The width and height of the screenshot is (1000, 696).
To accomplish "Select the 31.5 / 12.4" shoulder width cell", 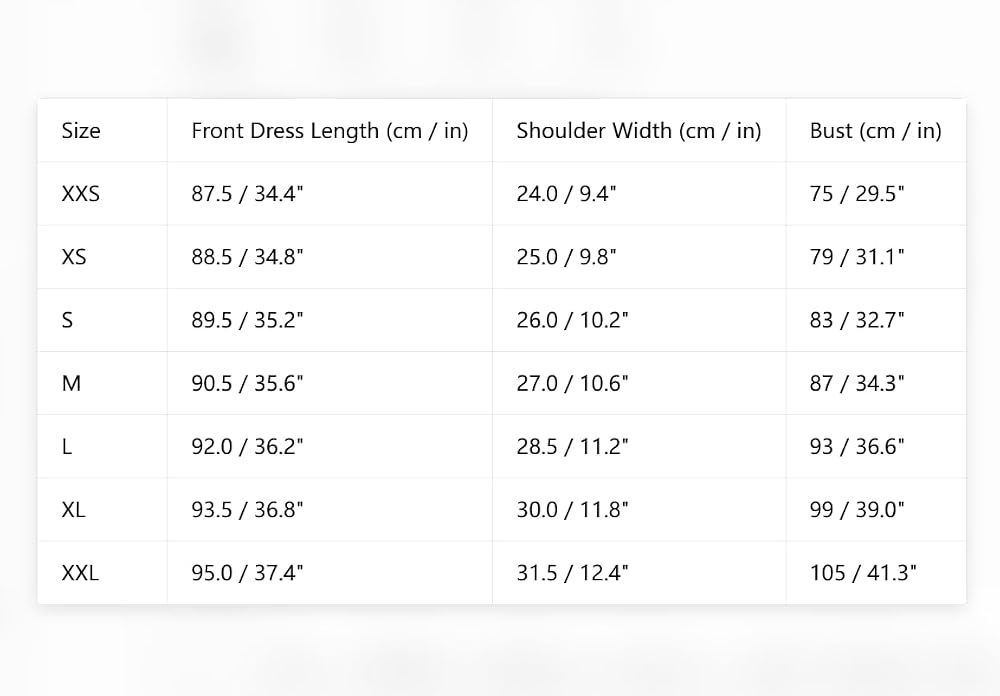I will 572,572.
